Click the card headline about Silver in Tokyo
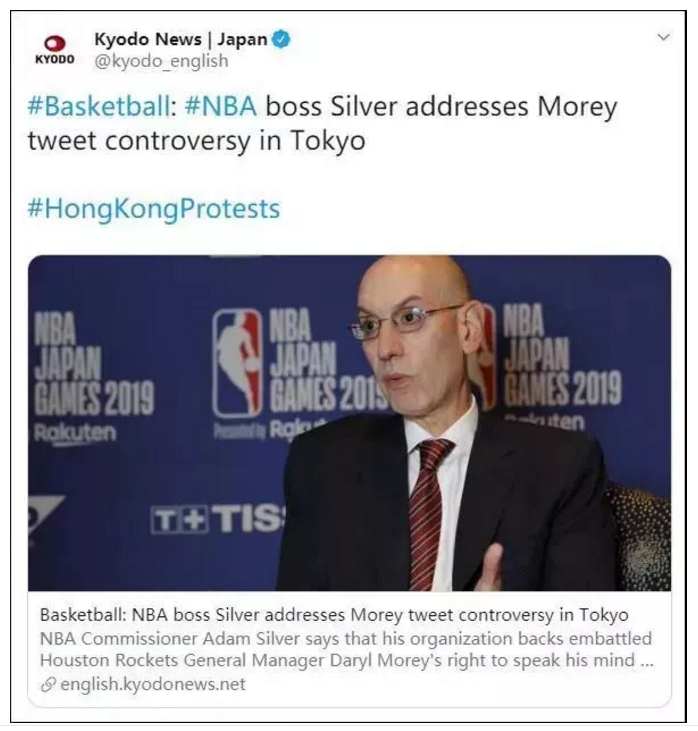Screen dimensions: 698x731 click(334, 615)
